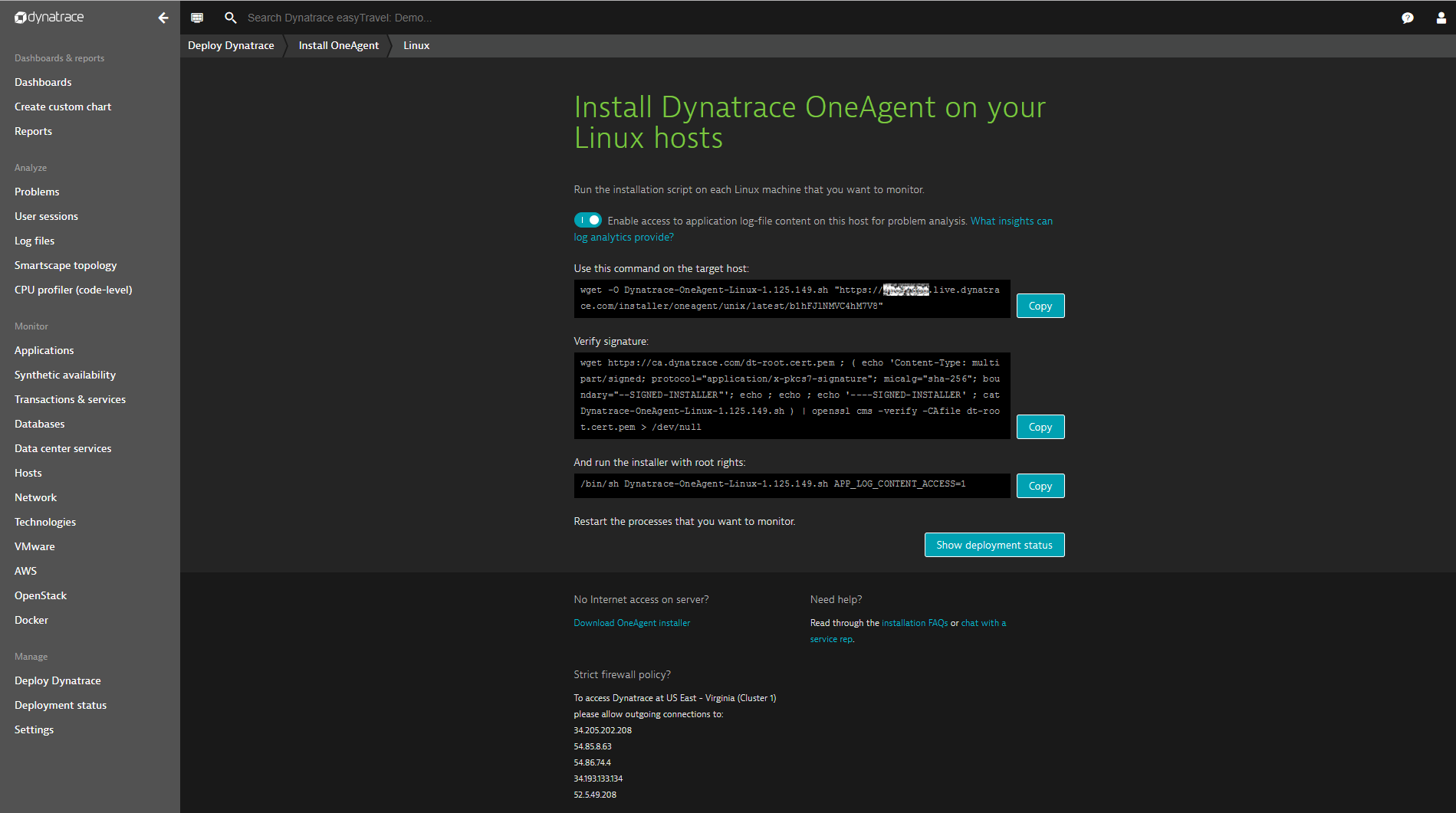Copy the run installer command
The width and height of the screenshot is (1456, 813).
pyautogui.click(x=1040, y=486)
